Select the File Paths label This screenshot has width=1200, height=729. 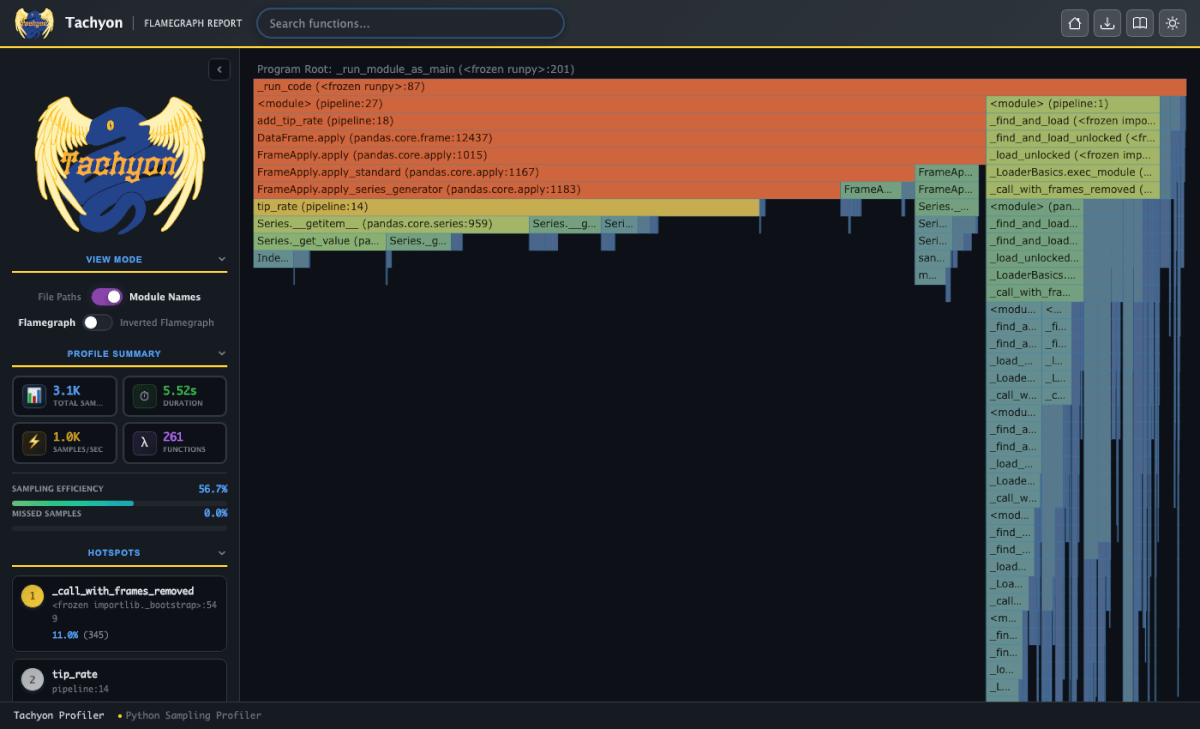click(x=59, y=297)
